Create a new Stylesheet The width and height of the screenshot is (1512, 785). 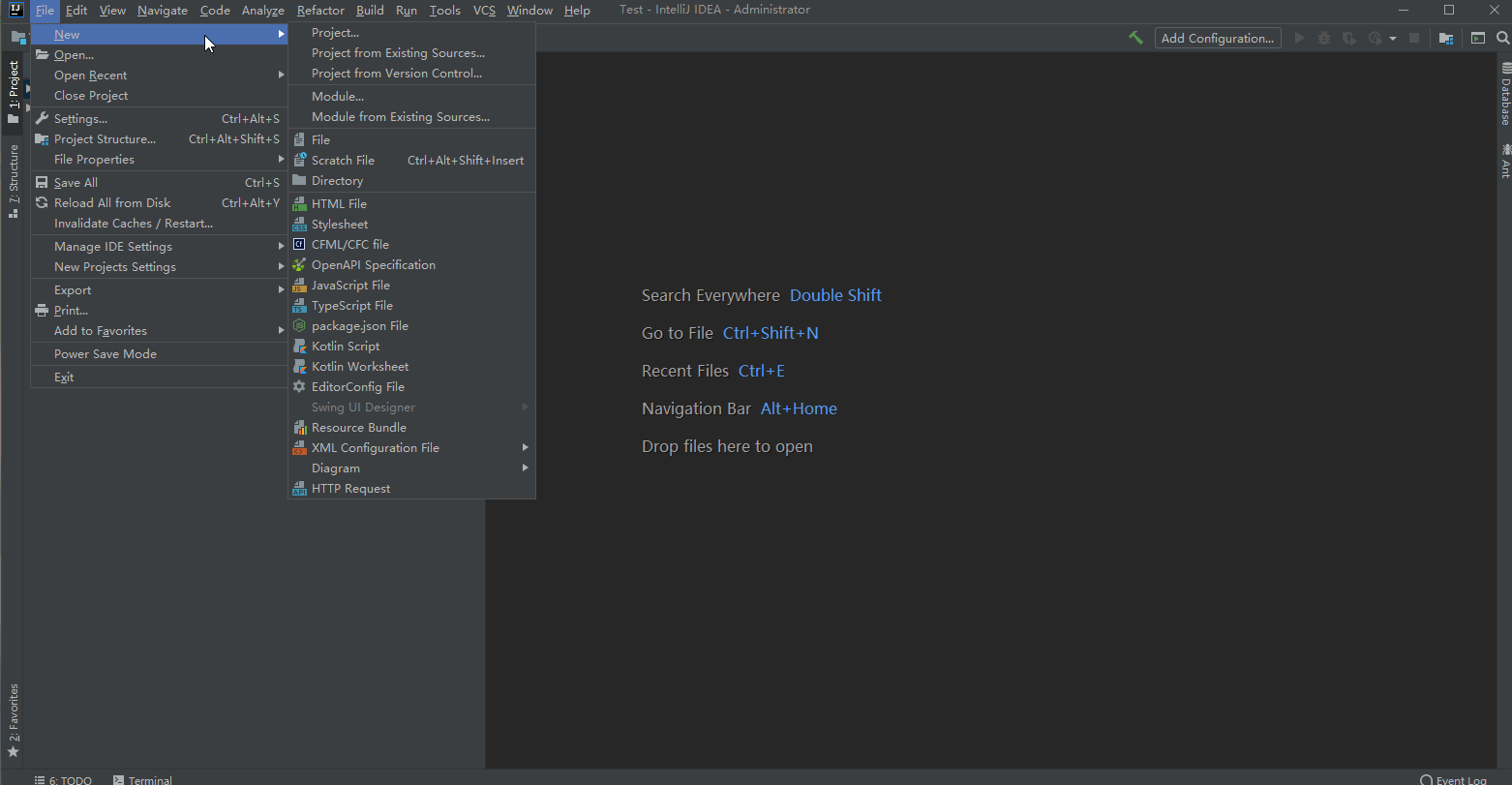tap(412, 225)
